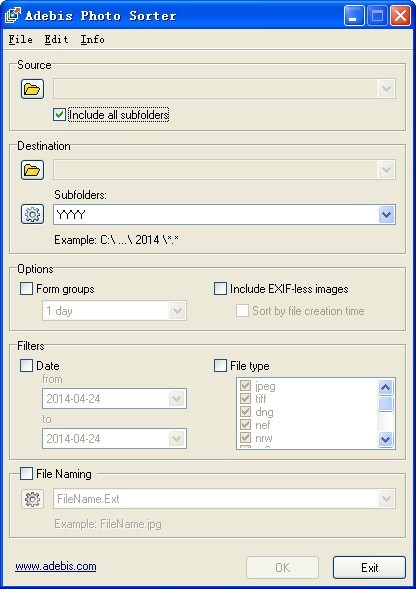416x589 pixels.
Task: Uncheck Include all subfolders
Action: 59,115
